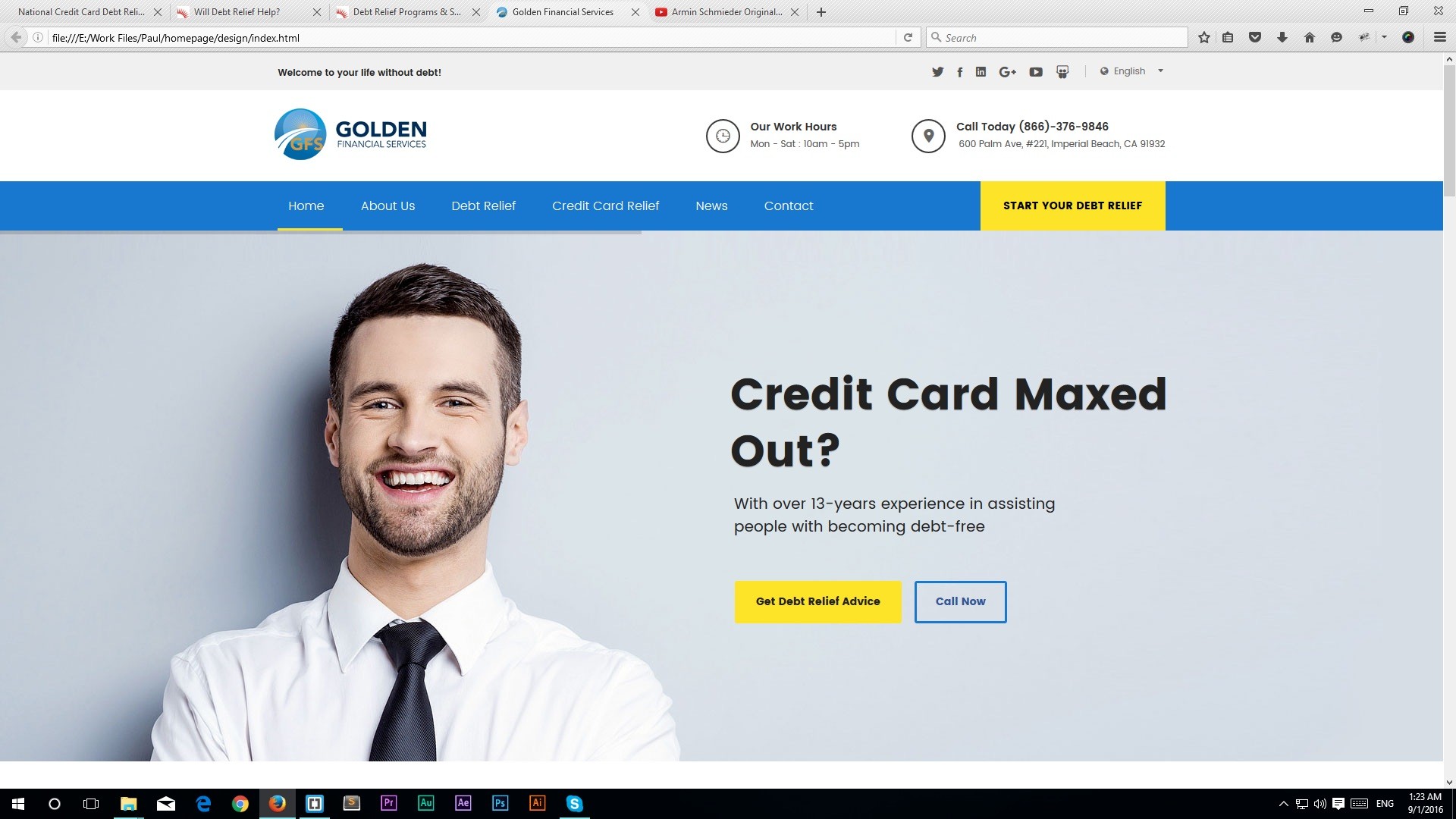Open the LinkedIn social icon
Screen dimensions: 1456x819
point(981,72)
